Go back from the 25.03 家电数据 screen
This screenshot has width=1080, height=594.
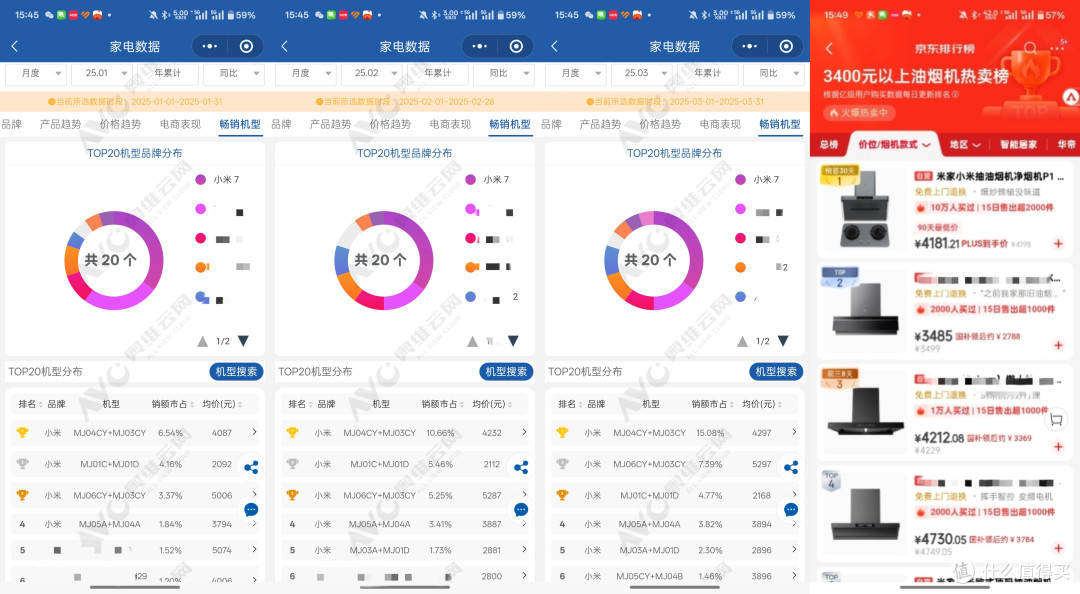pyautogui.click(x=554, y=46)
